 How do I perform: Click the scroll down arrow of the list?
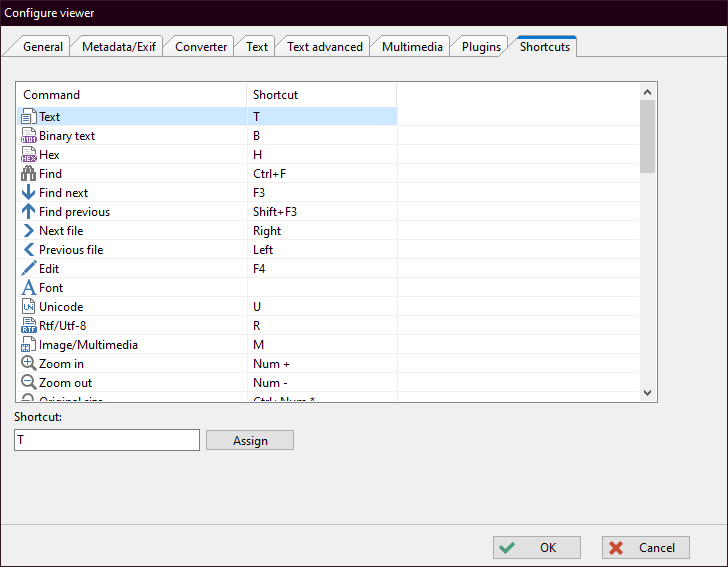647,393
